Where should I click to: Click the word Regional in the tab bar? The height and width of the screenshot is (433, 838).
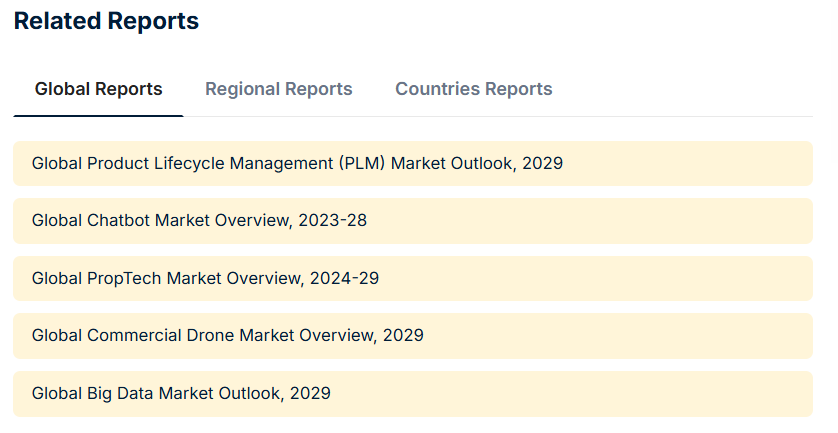pos(240,89)
